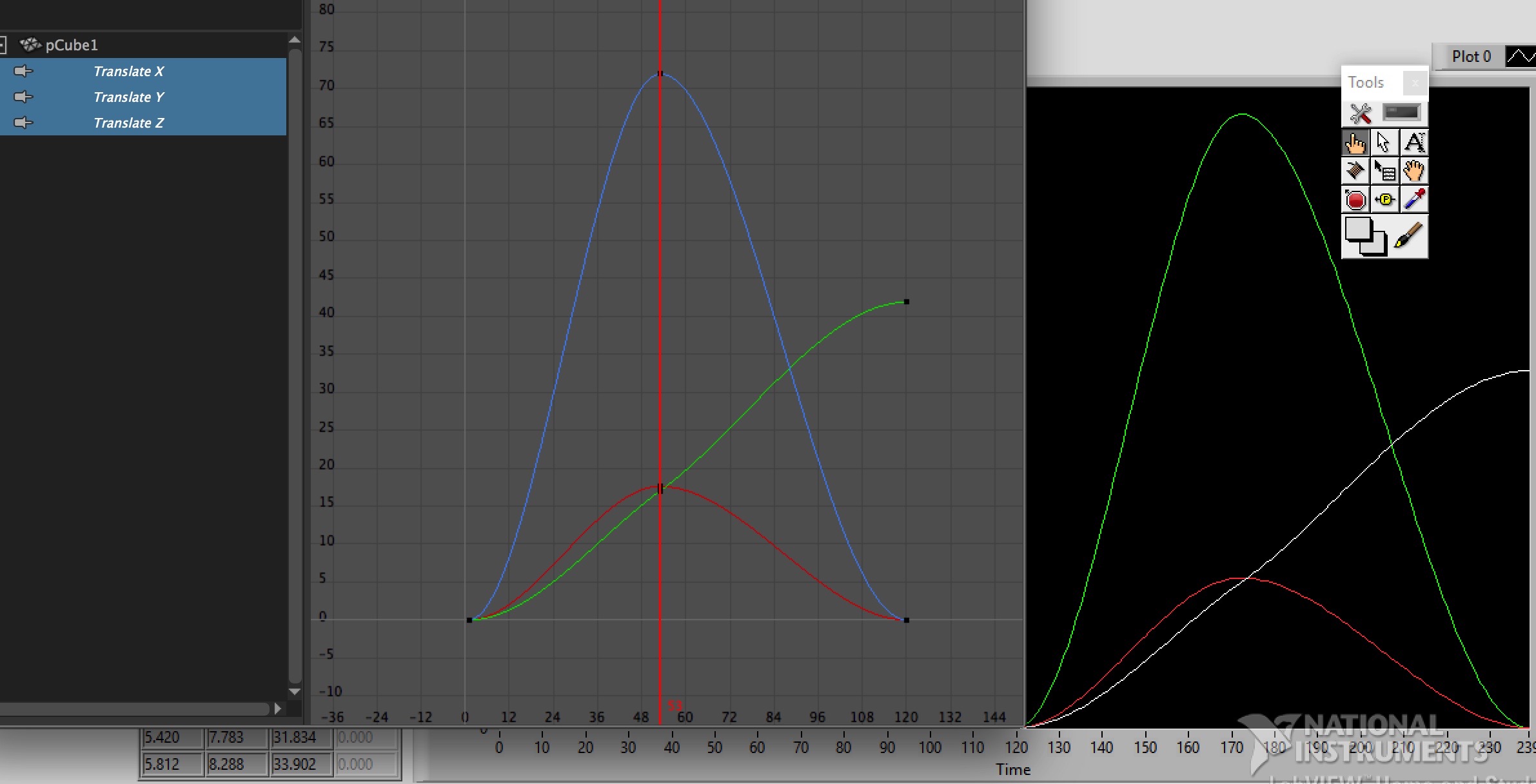Select the keyframe at frame 0 origin

pos(469,620)
